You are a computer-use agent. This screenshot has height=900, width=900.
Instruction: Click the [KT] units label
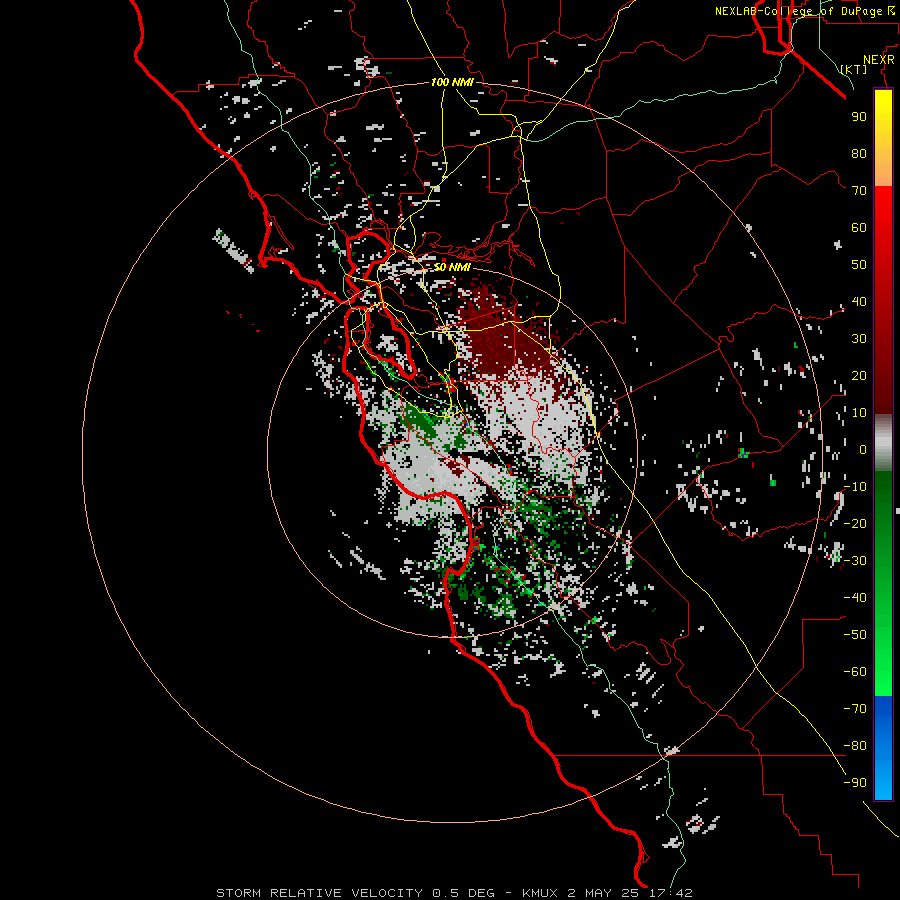(854, 69)
